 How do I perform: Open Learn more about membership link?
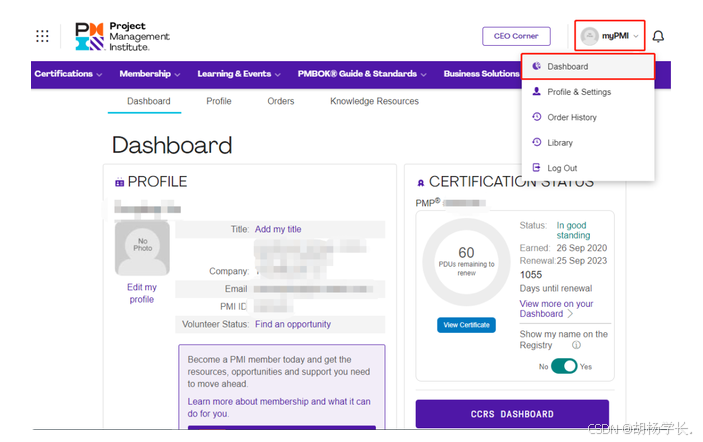(x=279, y=407)
